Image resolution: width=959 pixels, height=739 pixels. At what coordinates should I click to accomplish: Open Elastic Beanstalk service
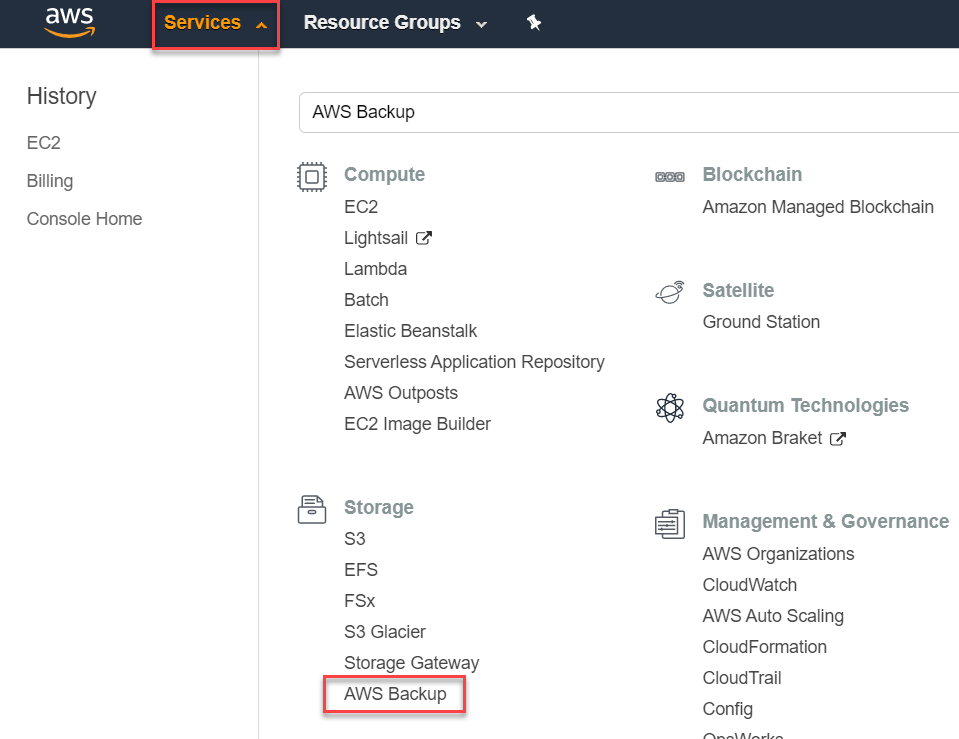pos(410,331)
